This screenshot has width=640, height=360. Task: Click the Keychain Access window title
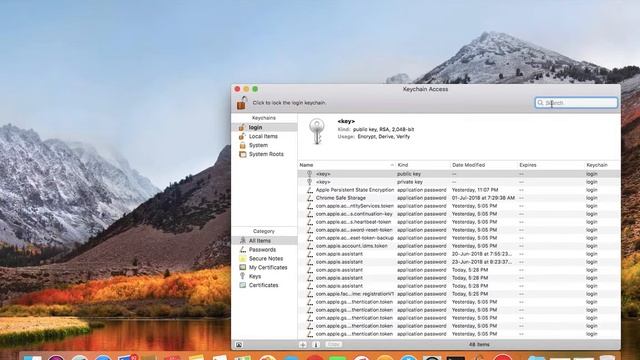425,89
